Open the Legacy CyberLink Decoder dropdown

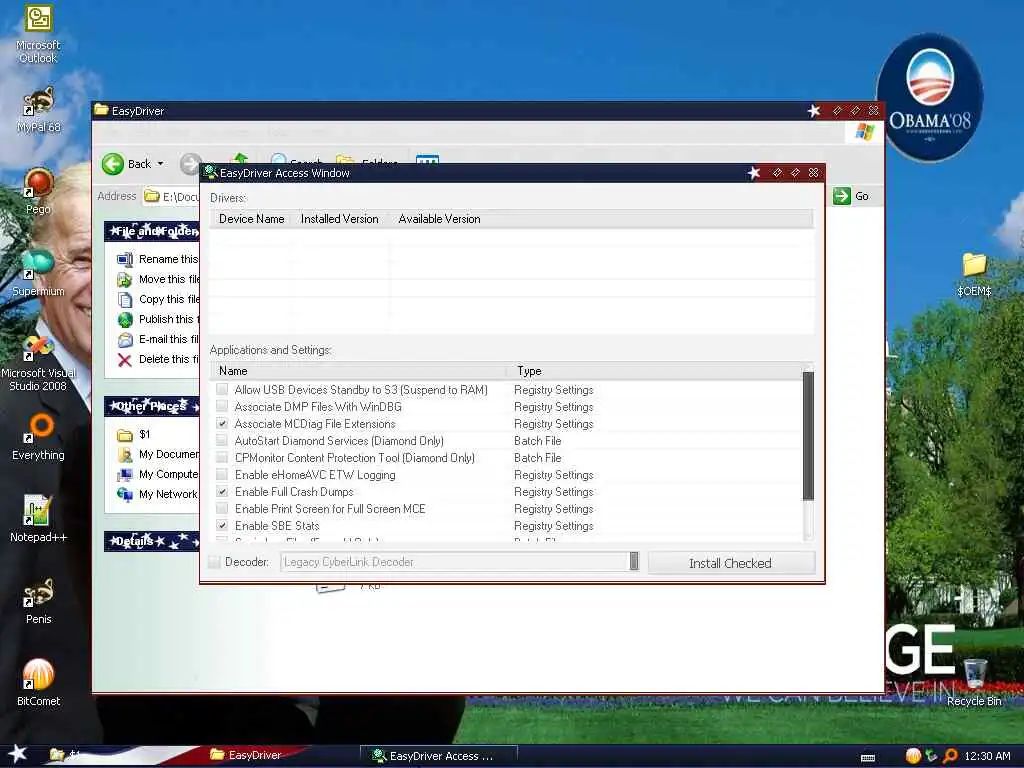[x=633, y=562]
